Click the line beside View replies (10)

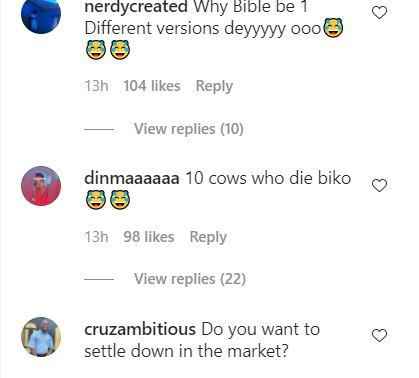pyautogui.click(x=99, y=129)
